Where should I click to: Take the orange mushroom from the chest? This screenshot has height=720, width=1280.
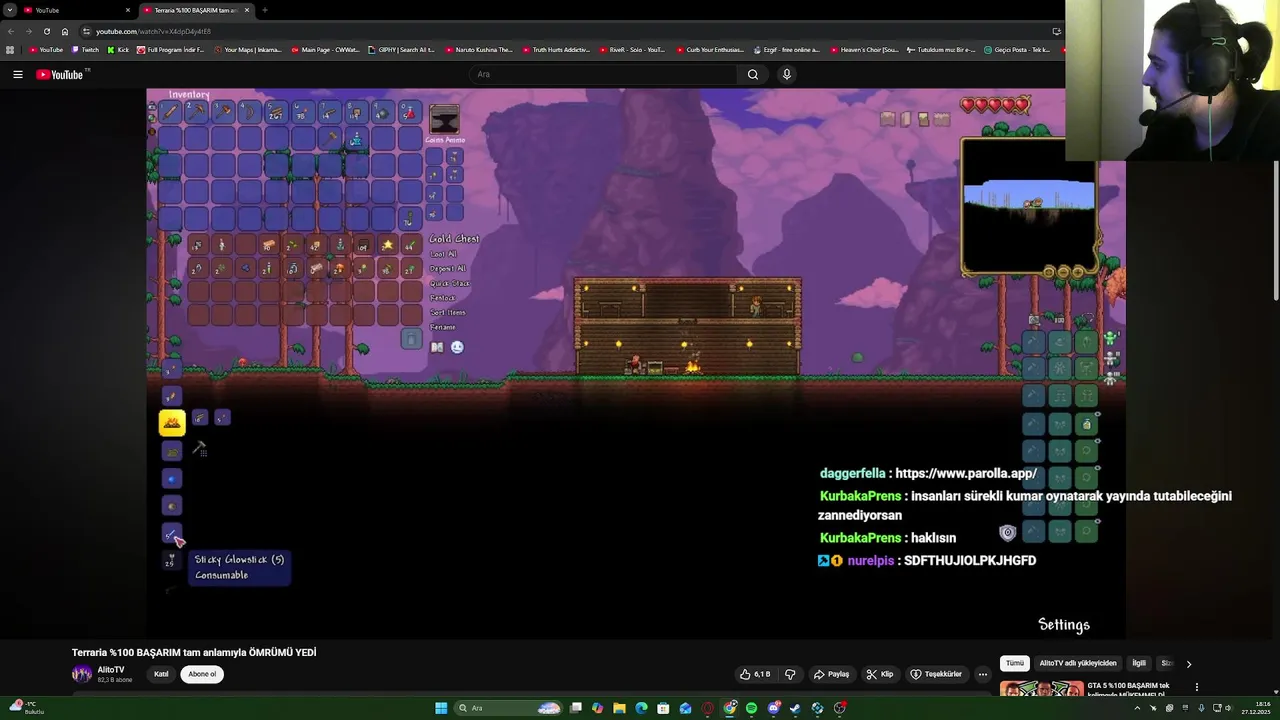click(x=339, y=268)
